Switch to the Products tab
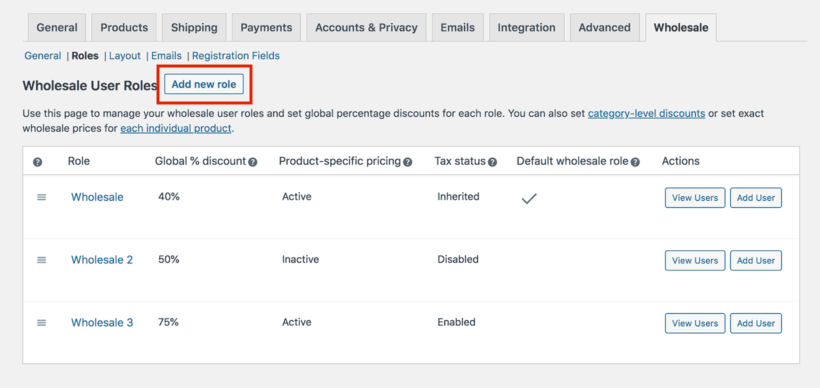The image size is (820, 388). coord(124,28)
